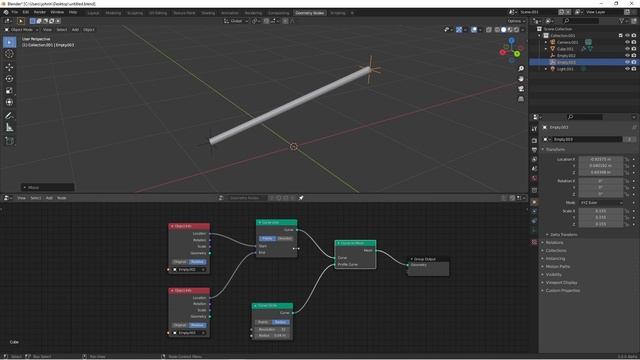Screen dimensions: 640x360
Task: Disable Collection.001 in renders camera icon
Action: [x=634, y=36]
